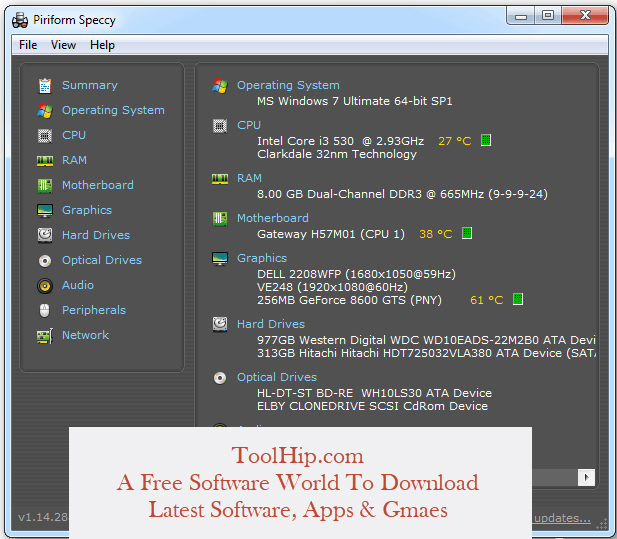The height and width of the screenshot is (539, 617).
Task: Click the RAM heading link in summary
Action: coord(249,178)
